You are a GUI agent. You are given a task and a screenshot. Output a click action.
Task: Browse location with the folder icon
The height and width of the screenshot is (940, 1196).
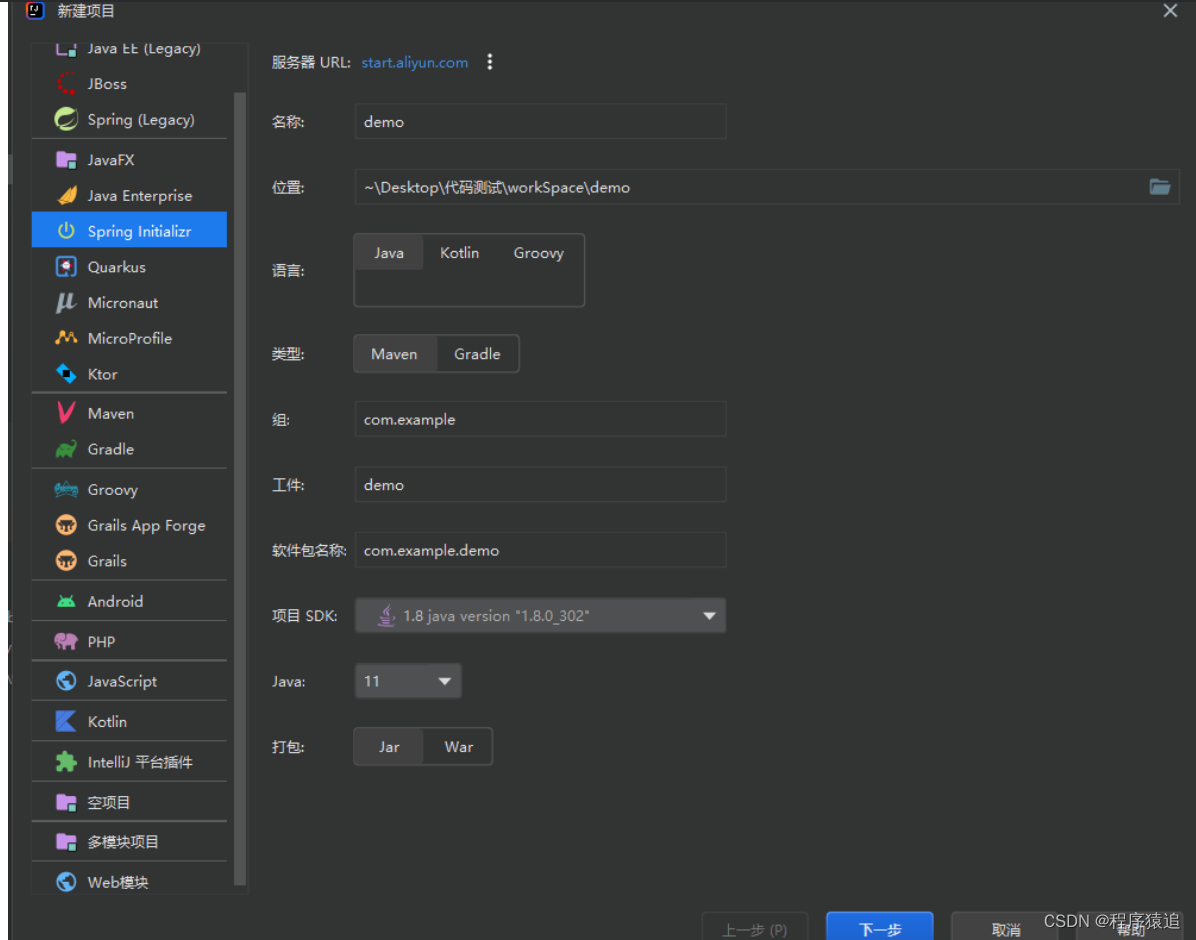[1159, 187]
